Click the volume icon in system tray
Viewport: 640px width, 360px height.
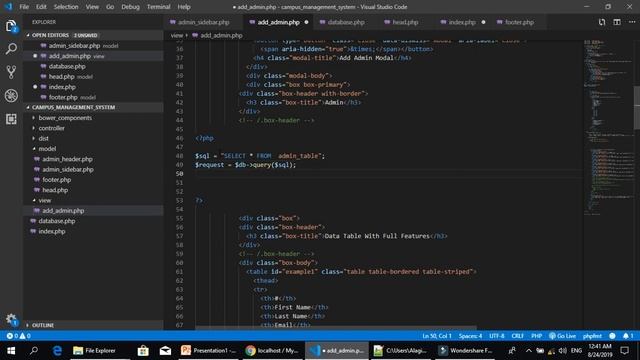[x=563, y=351]
